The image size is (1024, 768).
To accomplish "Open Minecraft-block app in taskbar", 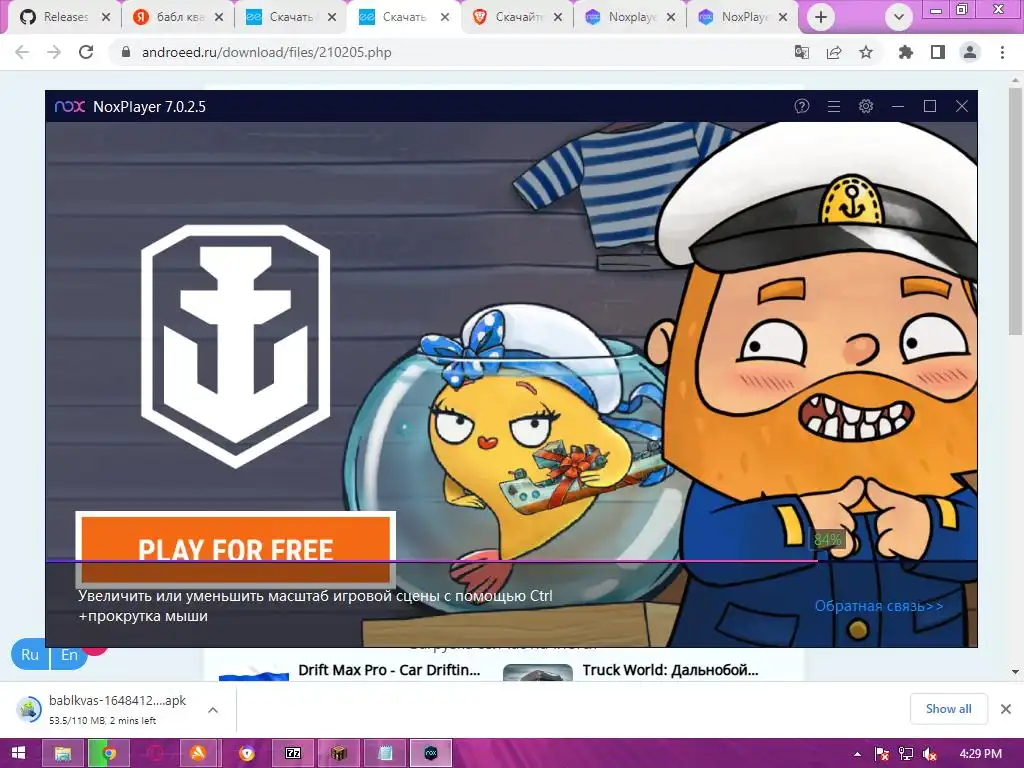I will (x=339, y=753).
